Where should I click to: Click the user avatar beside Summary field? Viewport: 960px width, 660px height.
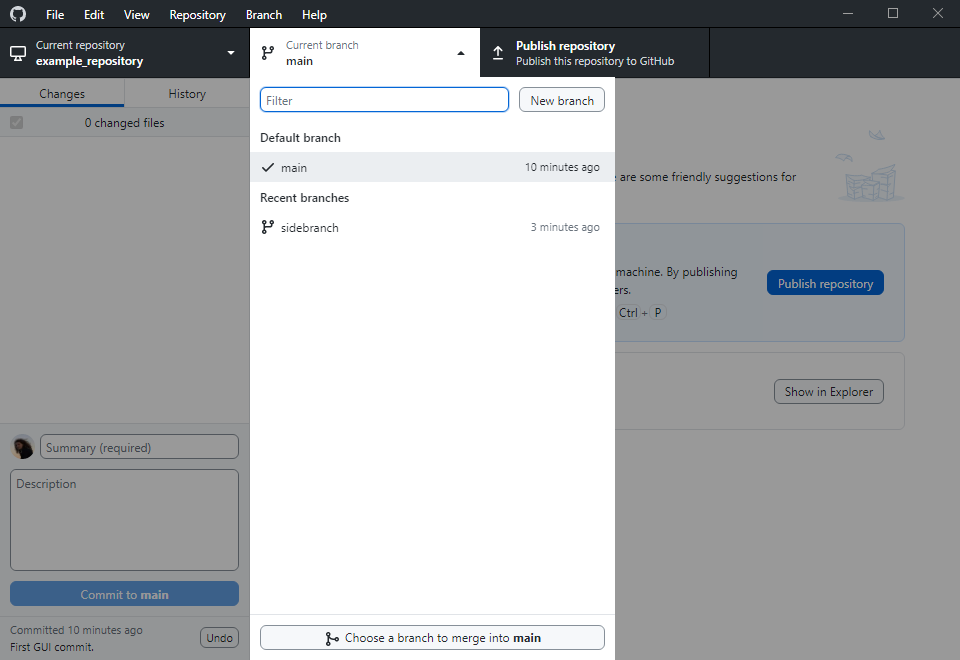23,447
